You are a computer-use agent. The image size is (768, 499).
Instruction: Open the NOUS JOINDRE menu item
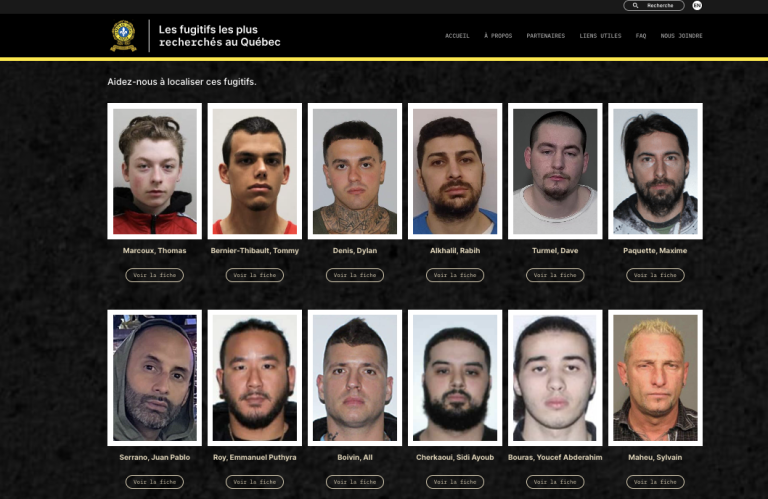pyautogui.click(x=681, y=36)
